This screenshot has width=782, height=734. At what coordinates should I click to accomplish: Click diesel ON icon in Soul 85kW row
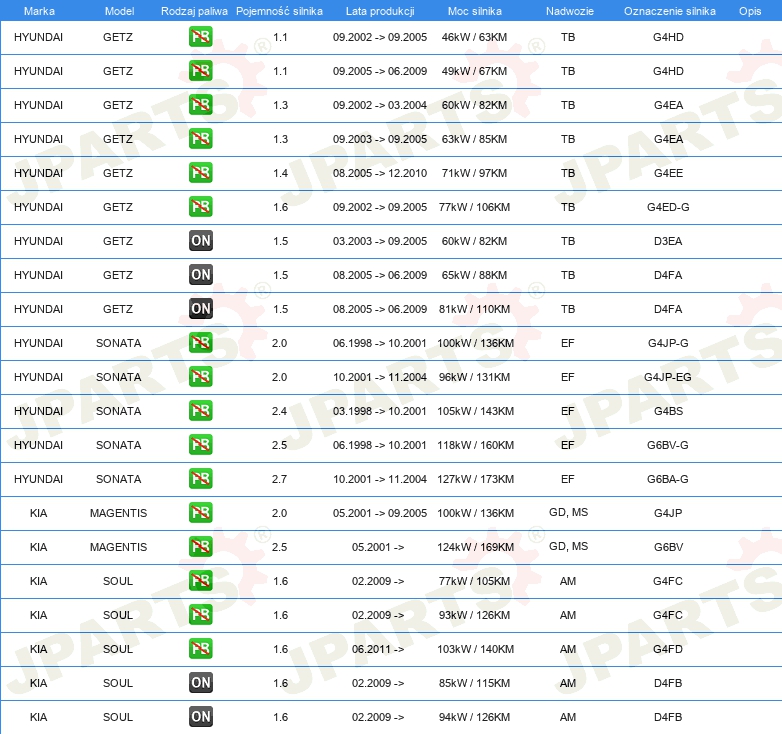pos(200,683)
